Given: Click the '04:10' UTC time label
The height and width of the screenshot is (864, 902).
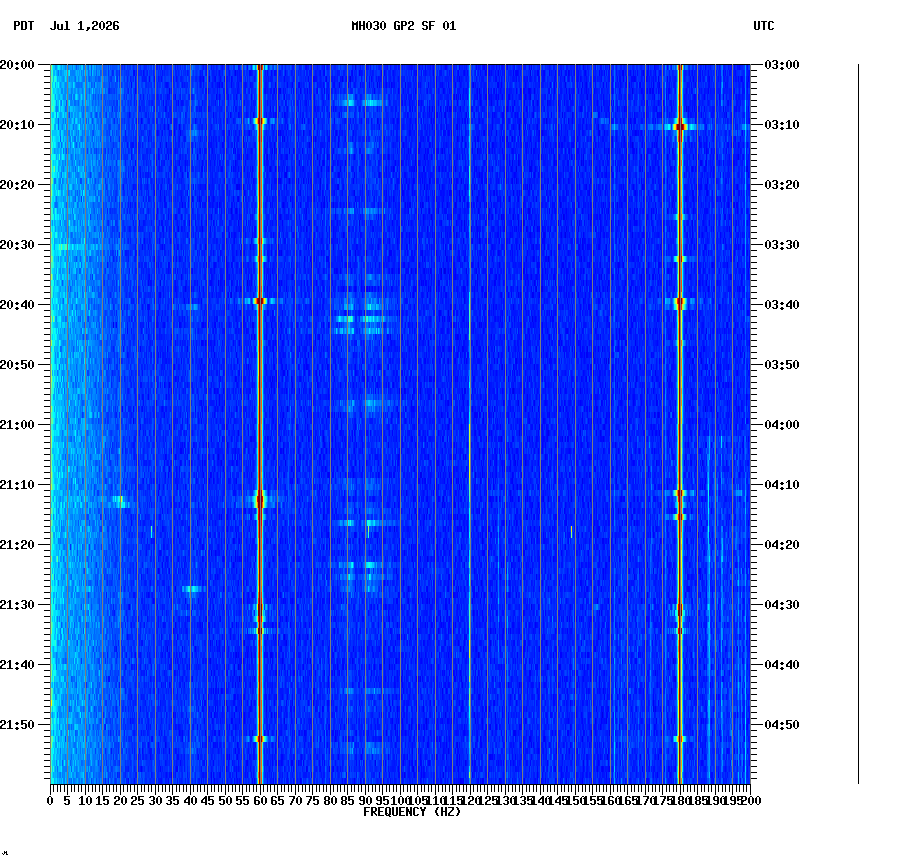Looking at the screenshot, I should coord(782,485).
